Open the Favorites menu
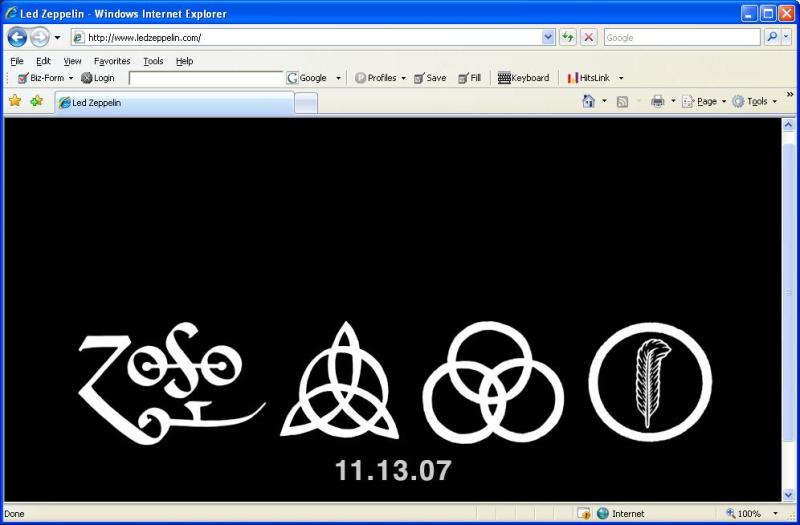The width and height of the screenshot is (800, 525). [x=112, y=61]
